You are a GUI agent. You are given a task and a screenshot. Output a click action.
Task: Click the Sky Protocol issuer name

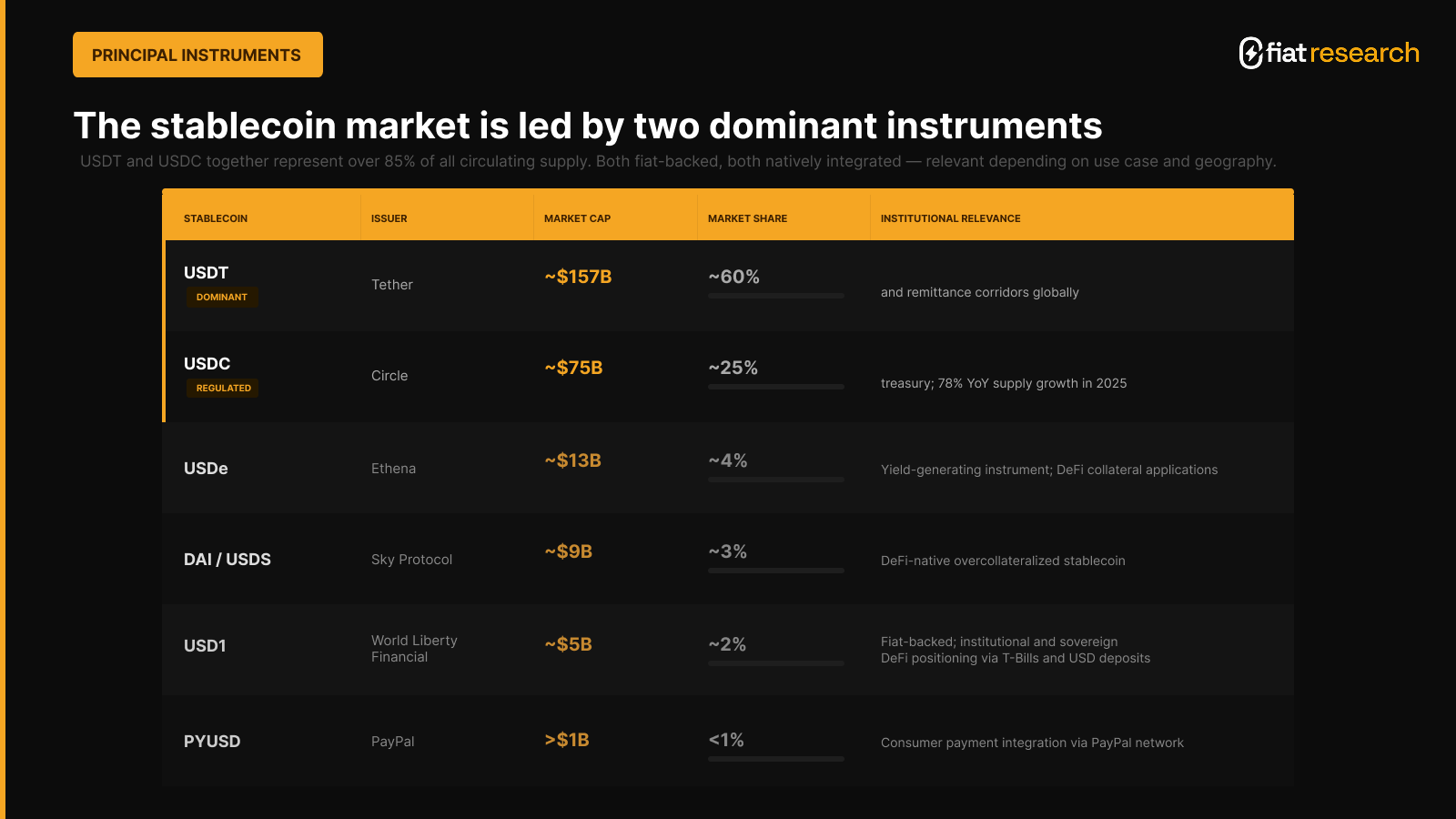411,560
